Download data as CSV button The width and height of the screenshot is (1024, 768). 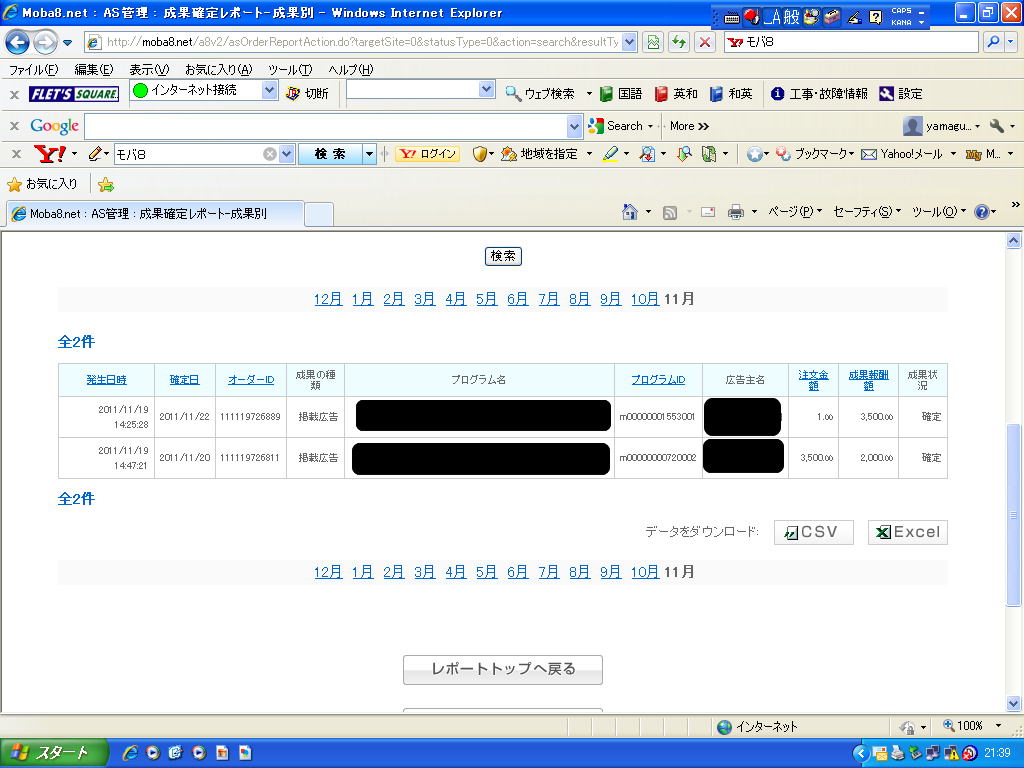pos(814,532)
